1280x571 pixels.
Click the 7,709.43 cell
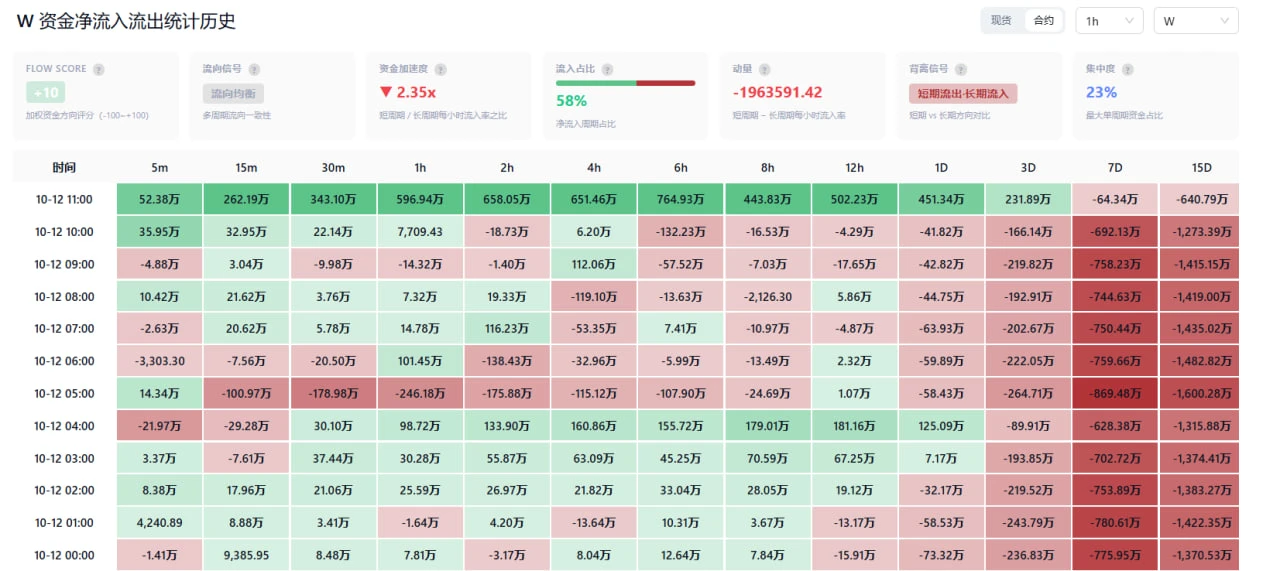click(420, 231)
